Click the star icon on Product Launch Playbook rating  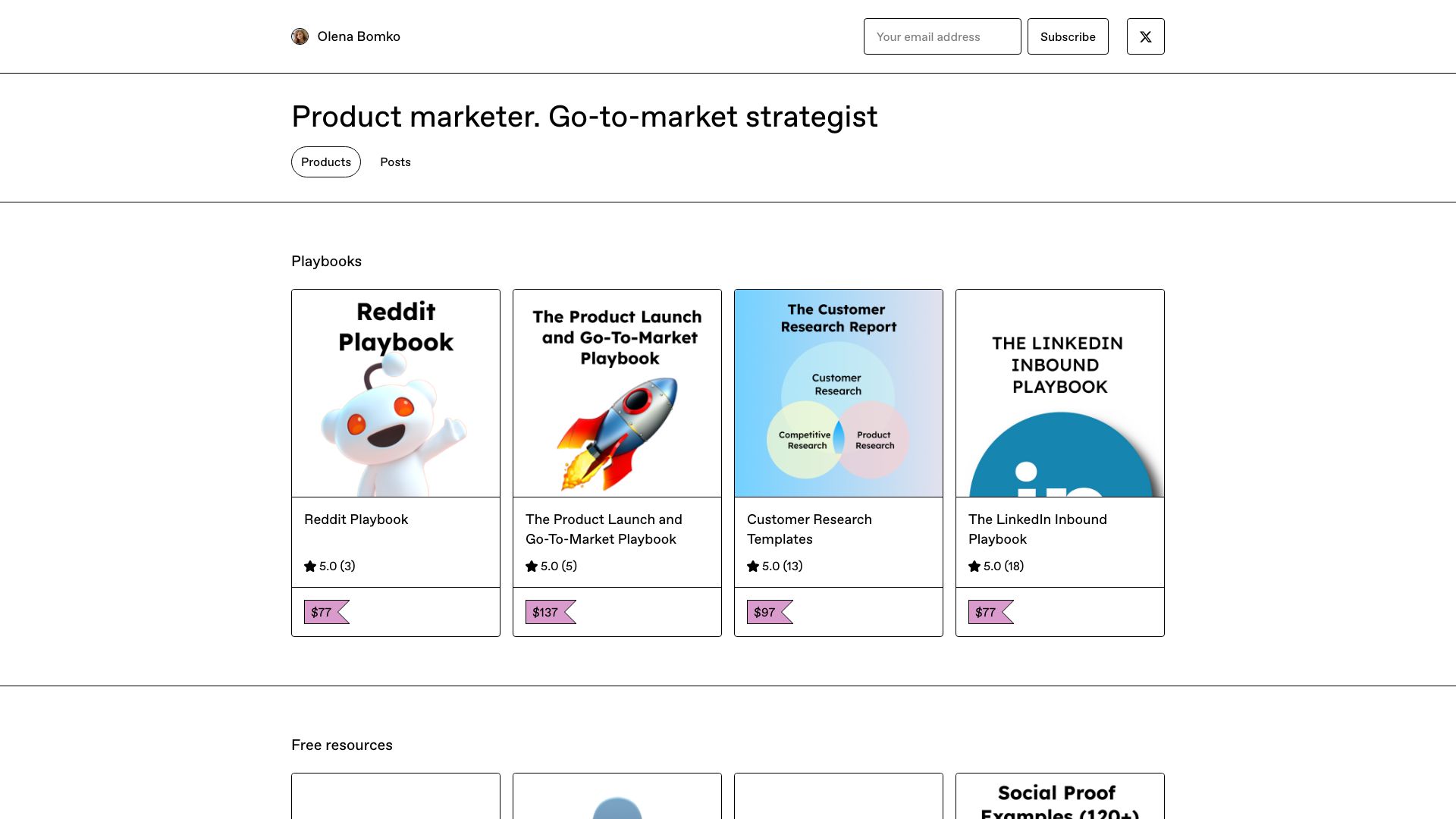click(x=532, y=566)
